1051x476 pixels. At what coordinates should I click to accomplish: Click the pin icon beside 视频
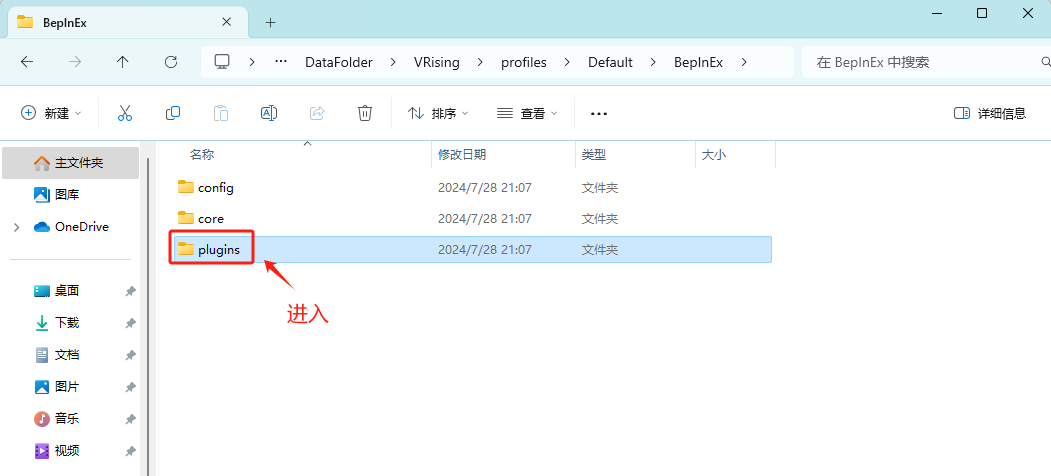(x=130, y=451)
